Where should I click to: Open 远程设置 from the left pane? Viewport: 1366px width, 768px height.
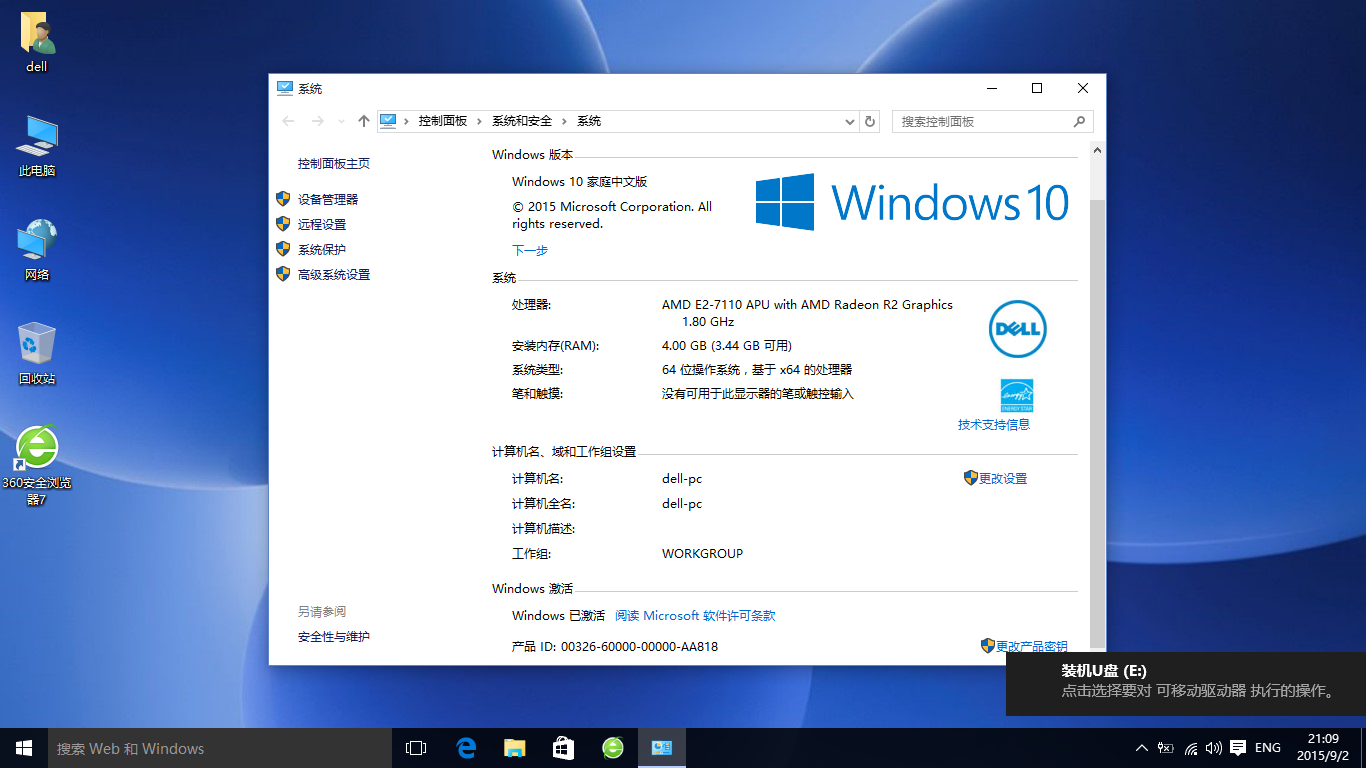(x=322, y=225)
